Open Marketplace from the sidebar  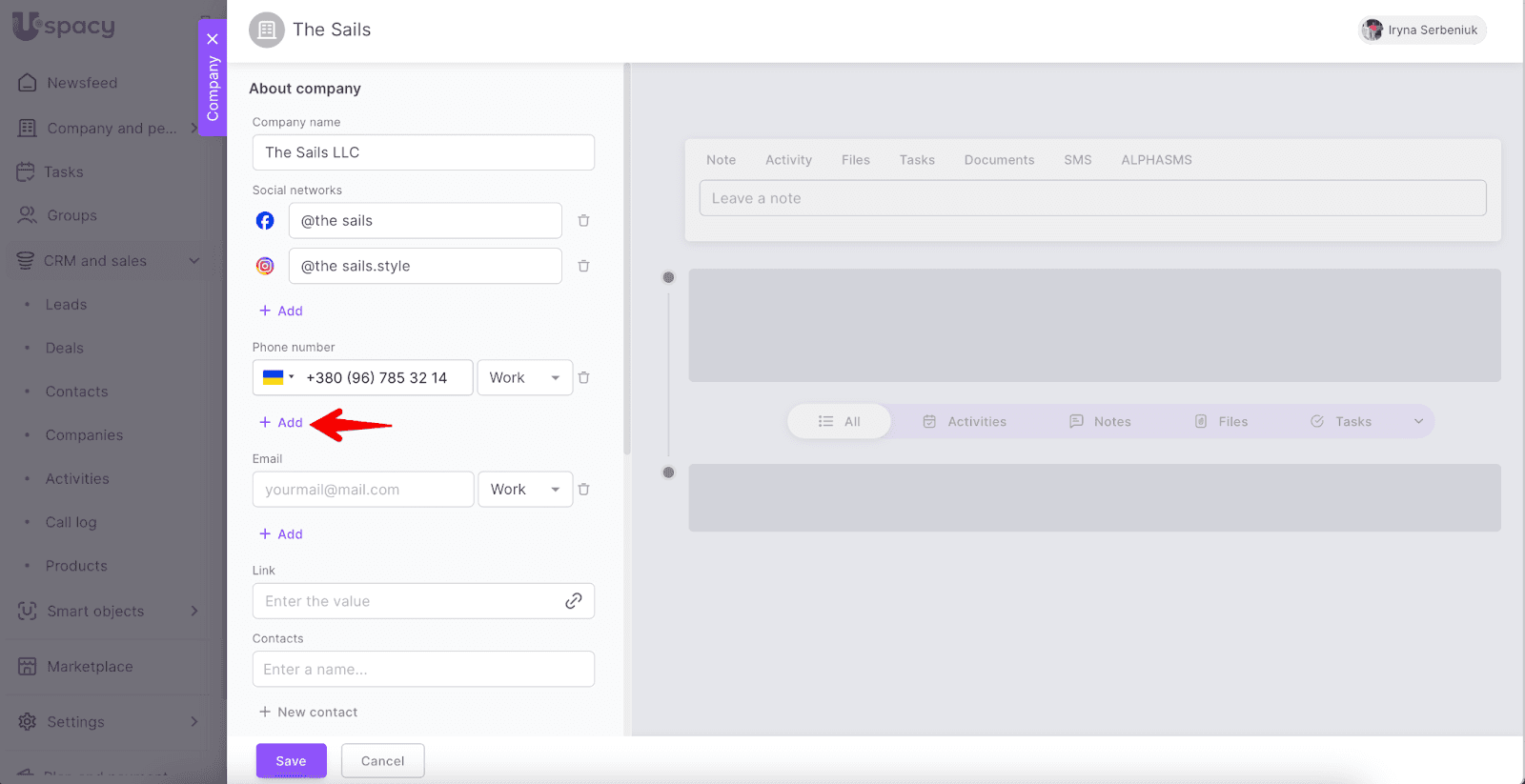pos(90,667)
